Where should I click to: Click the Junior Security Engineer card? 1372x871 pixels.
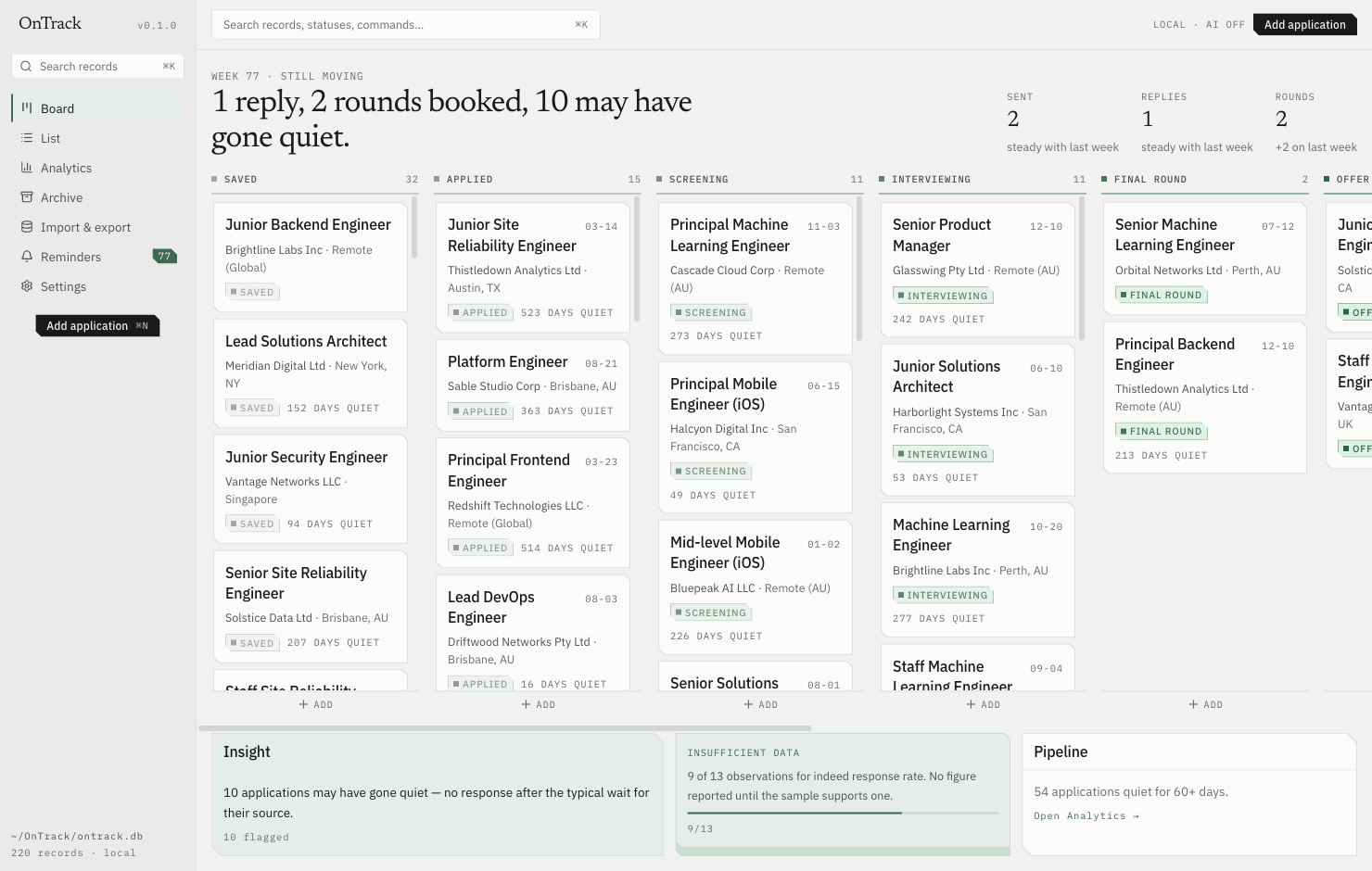point(311,489)
